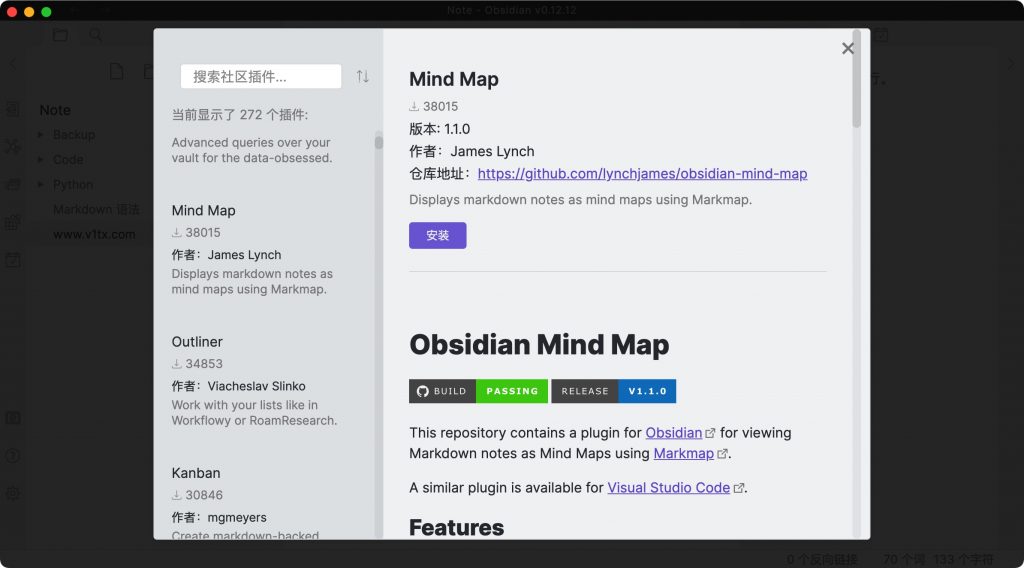Click the build passing badge
This screenshot has height=568, width=1024.
478,391
